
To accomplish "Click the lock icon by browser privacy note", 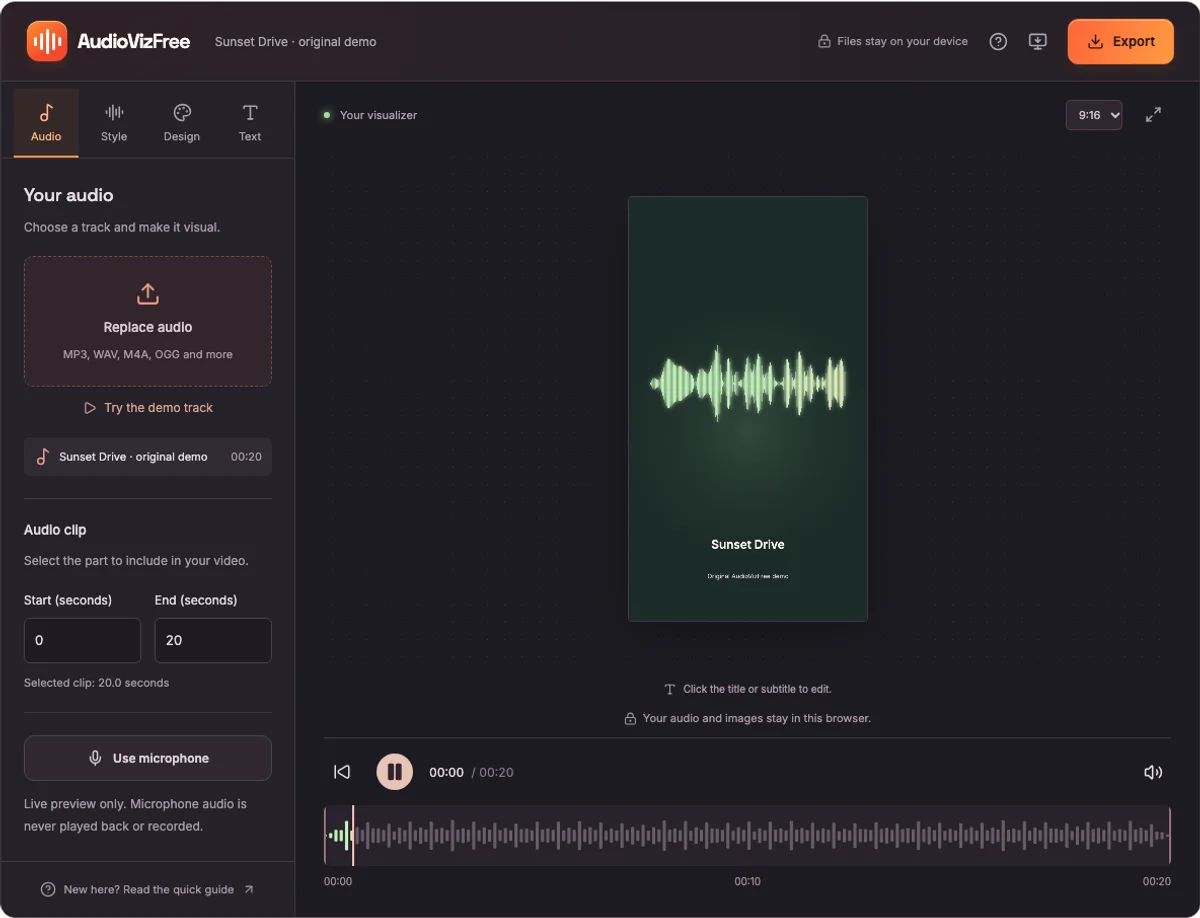I will (630, 718).
